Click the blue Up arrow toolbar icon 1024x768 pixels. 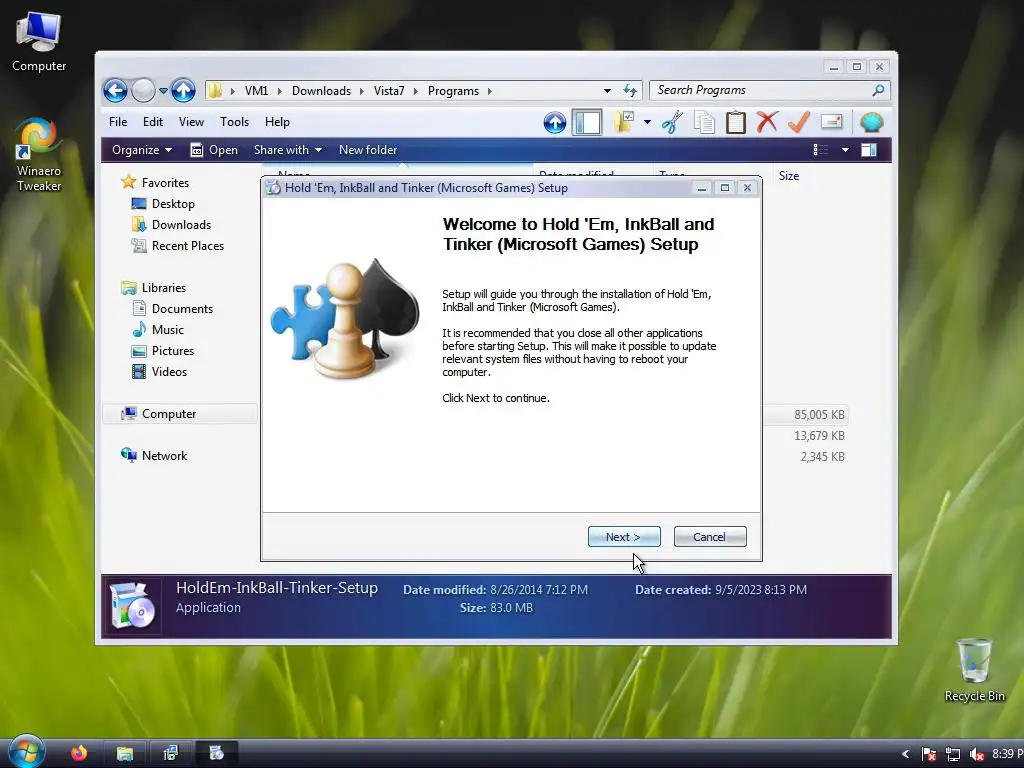555,122
